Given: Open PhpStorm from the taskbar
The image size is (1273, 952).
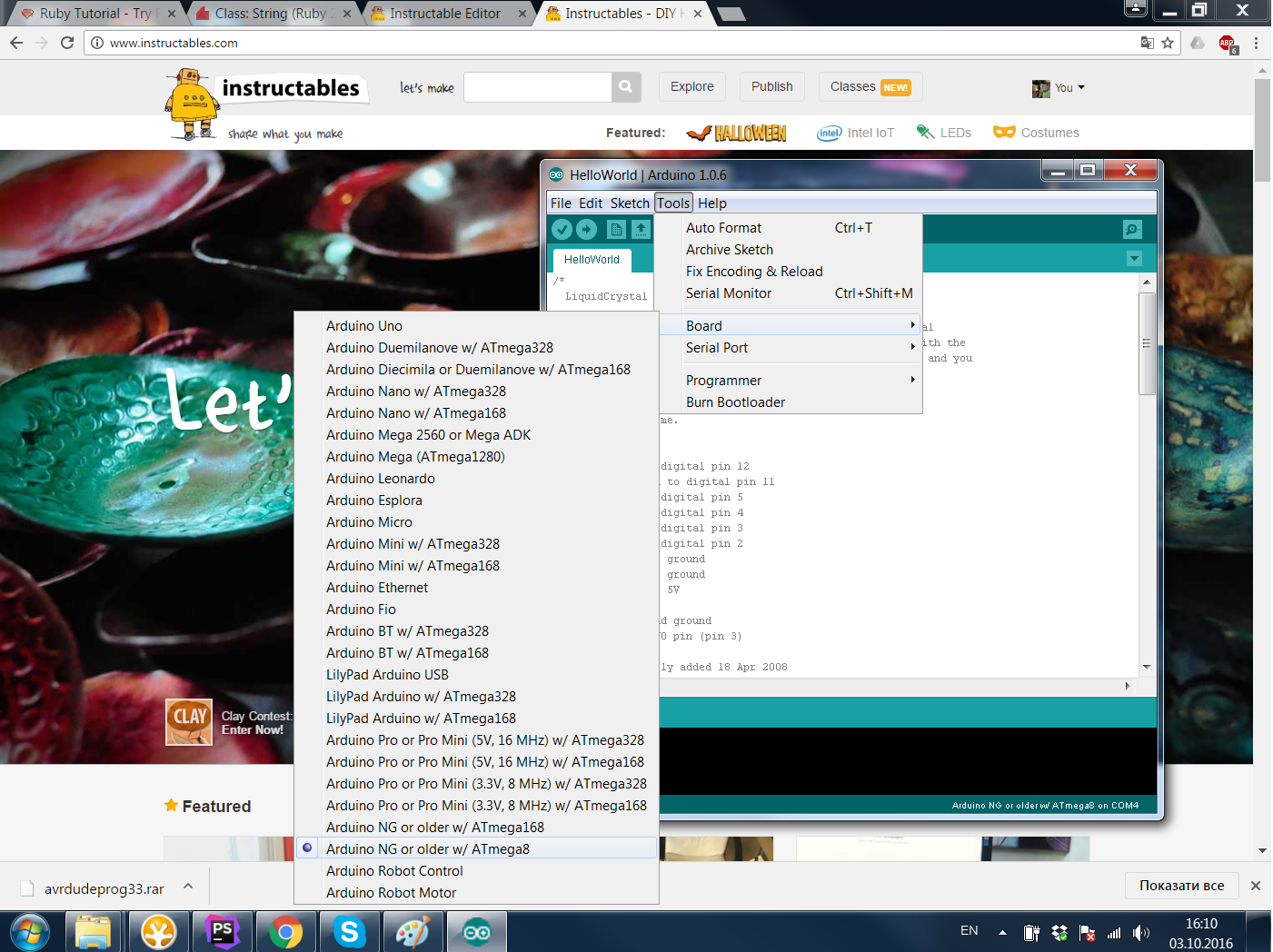Looking at the screenshot, I should (222, 932).
